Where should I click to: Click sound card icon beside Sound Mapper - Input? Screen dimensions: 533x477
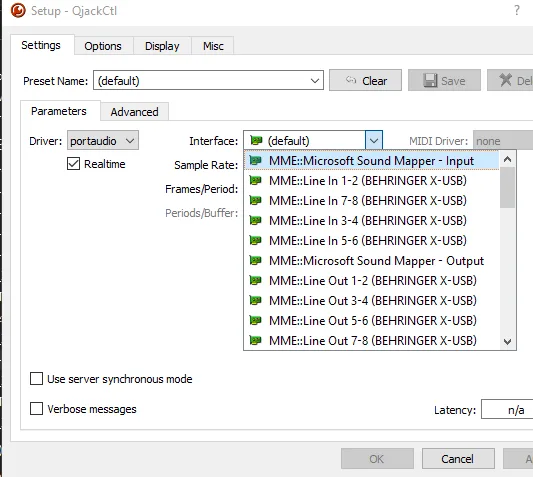point(255,160)
